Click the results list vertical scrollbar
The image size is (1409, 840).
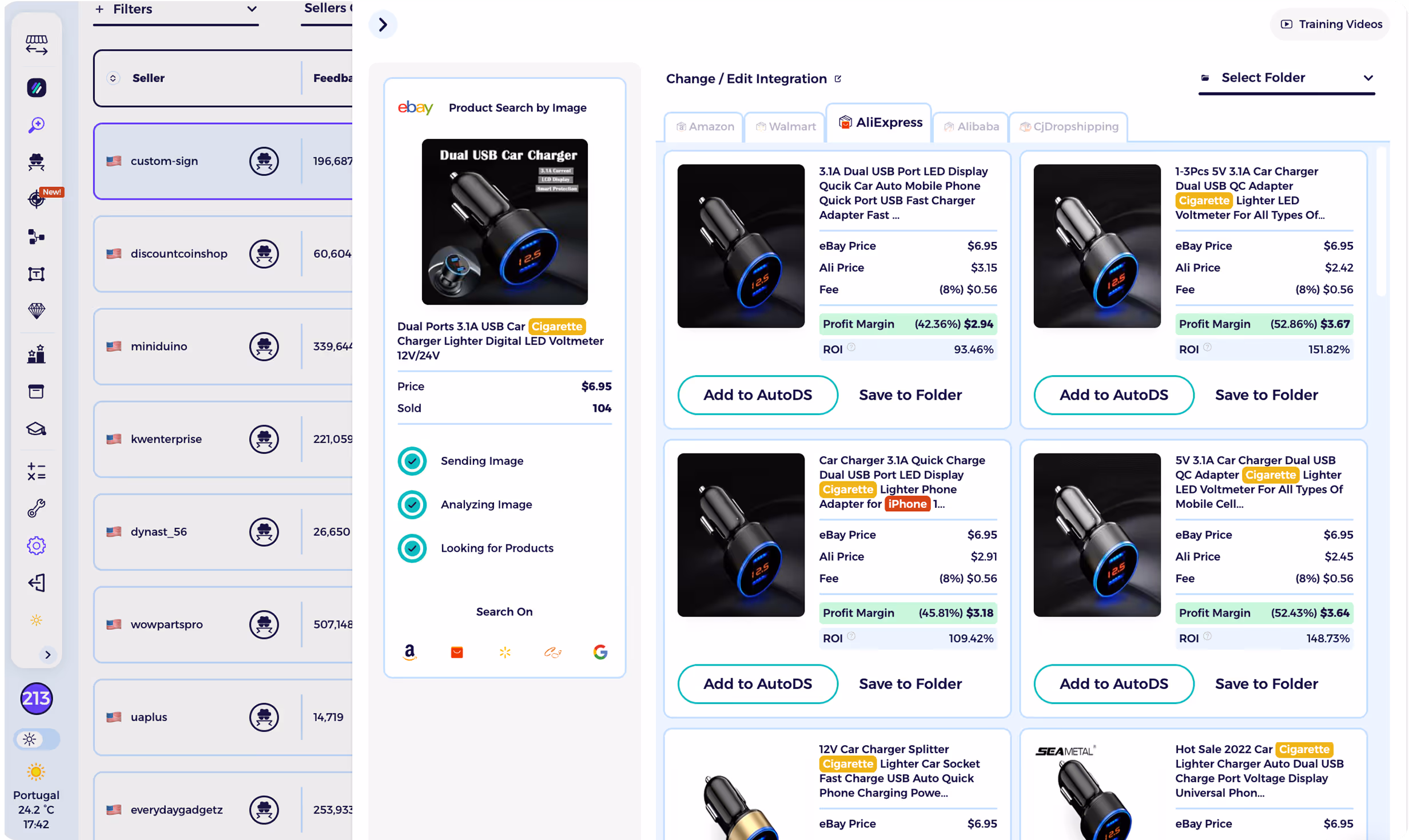pos(1381,222)
